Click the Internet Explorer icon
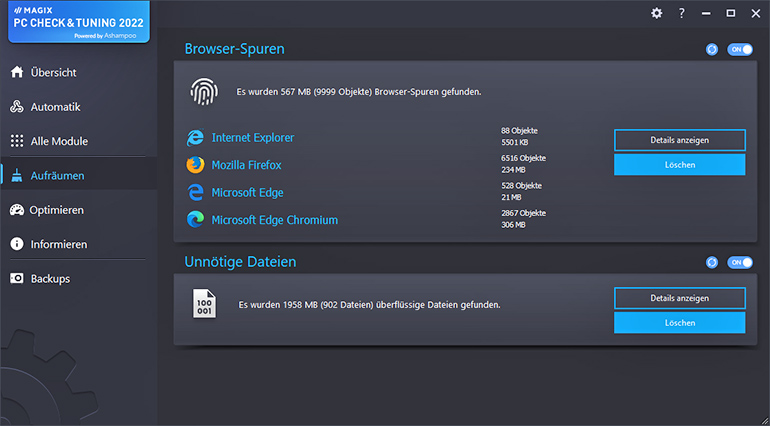This screenshot has width=770, height=426. click(195, 138)
